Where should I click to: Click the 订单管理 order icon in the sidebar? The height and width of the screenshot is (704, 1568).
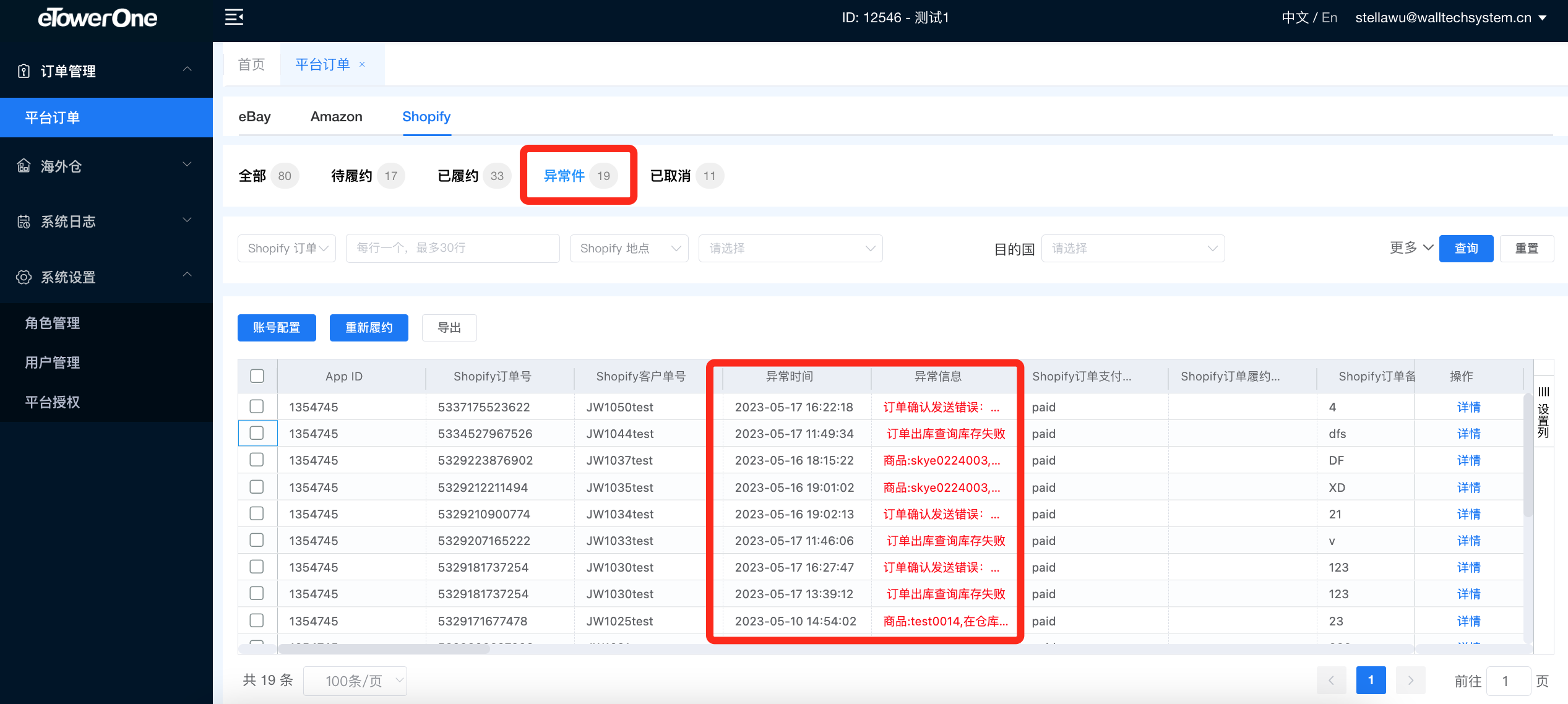click(24, 71)
